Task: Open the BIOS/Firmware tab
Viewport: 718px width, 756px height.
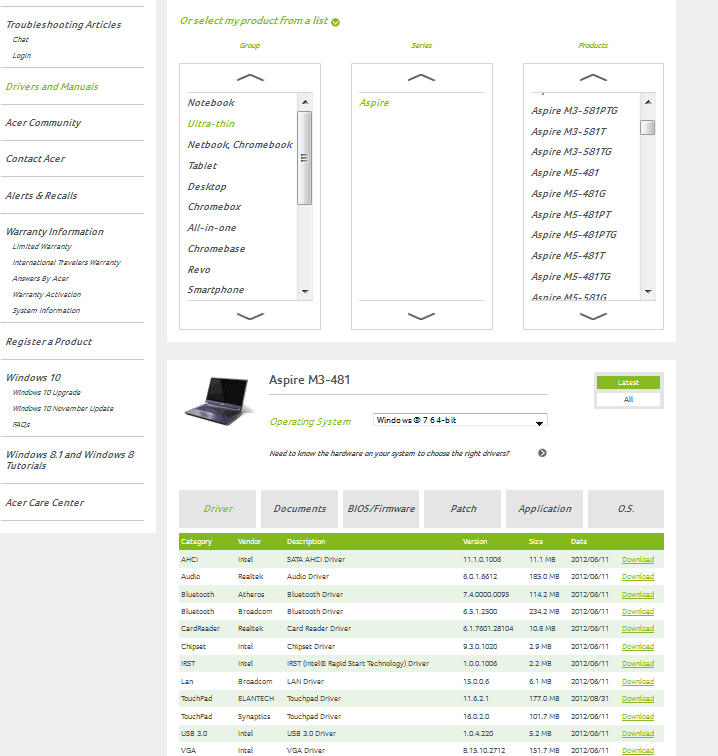Action: coord(381,509)
